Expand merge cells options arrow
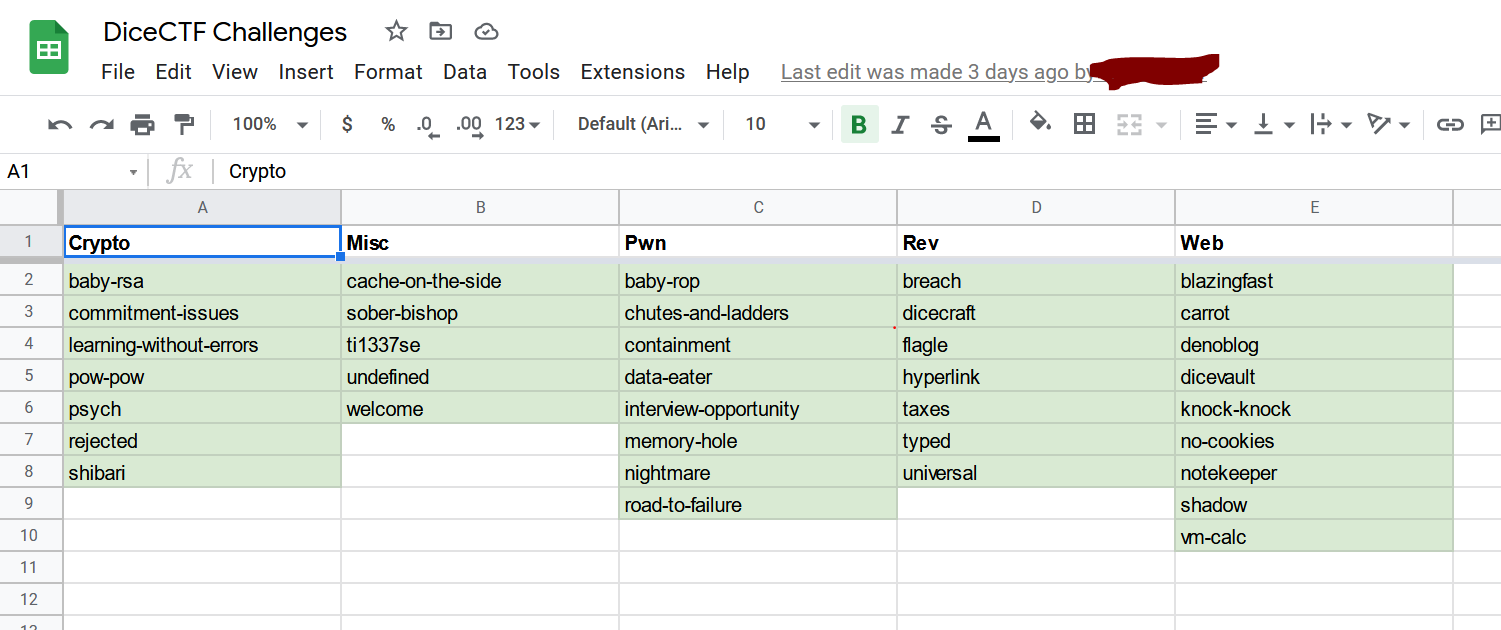Screen dimensions: 1501x630 [x=1161, y=125]
